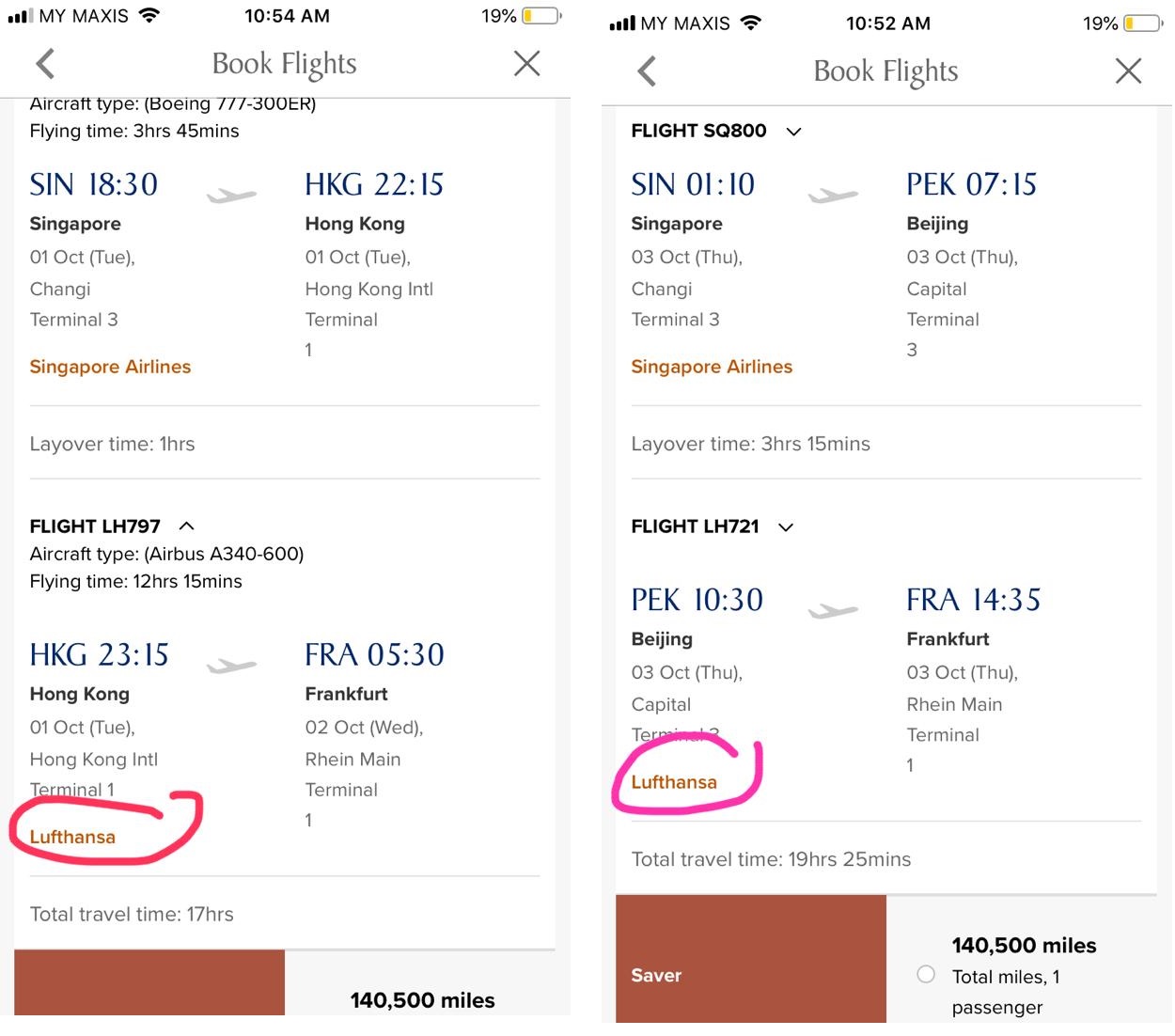Click Lufthansa link under HKG departure

(72, 837)
